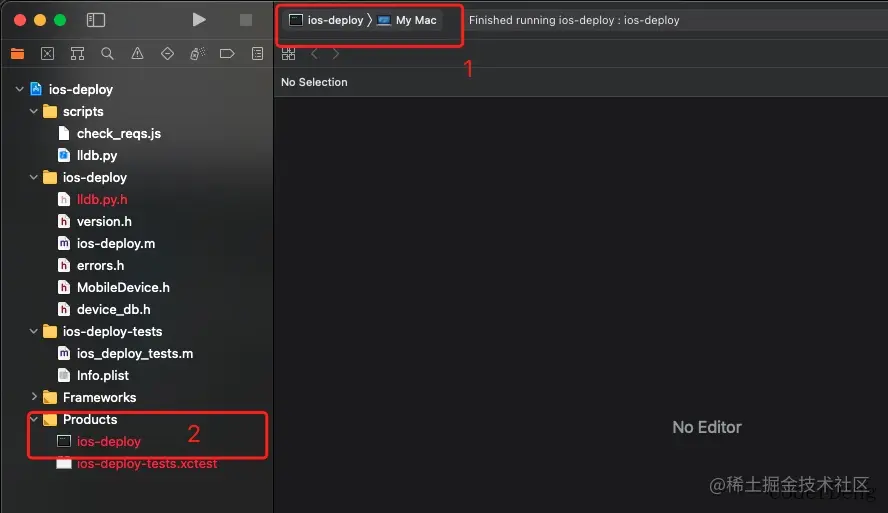Screen dimensions: 888x513
Task: Stop the running build with Stop button
Action: (246, 20)
